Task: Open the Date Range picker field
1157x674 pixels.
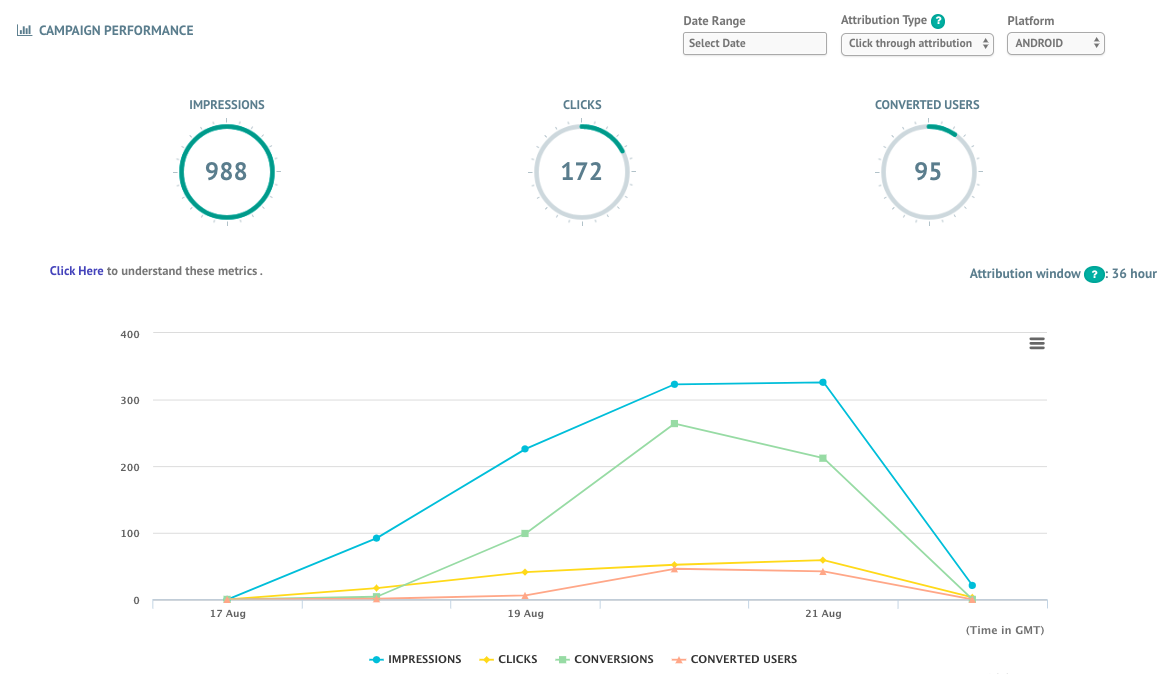Action: (x=754, y=44)
